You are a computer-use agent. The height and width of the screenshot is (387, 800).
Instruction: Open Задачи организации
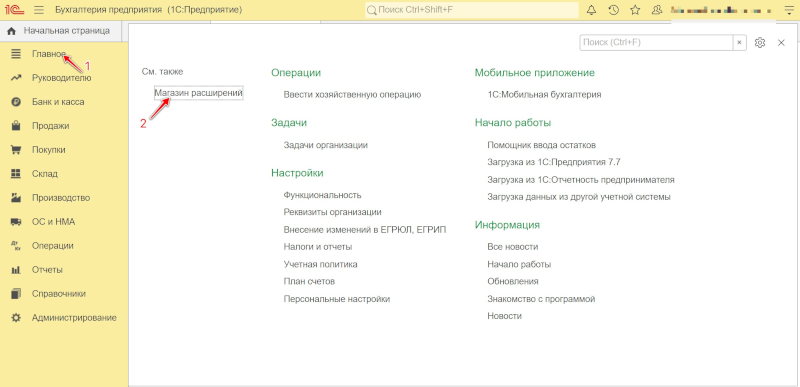(326, 145)
